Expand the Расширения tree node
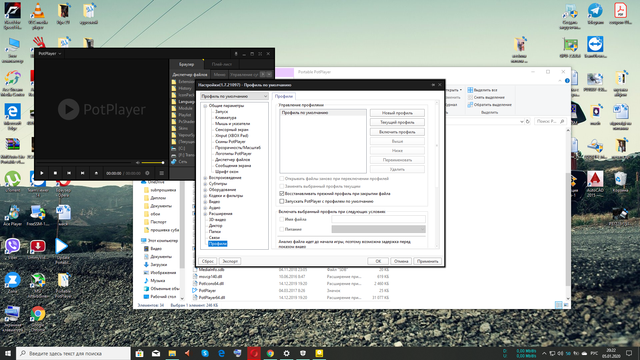The height and width of the screenshot is (360, 640). (x=205, y=214)
